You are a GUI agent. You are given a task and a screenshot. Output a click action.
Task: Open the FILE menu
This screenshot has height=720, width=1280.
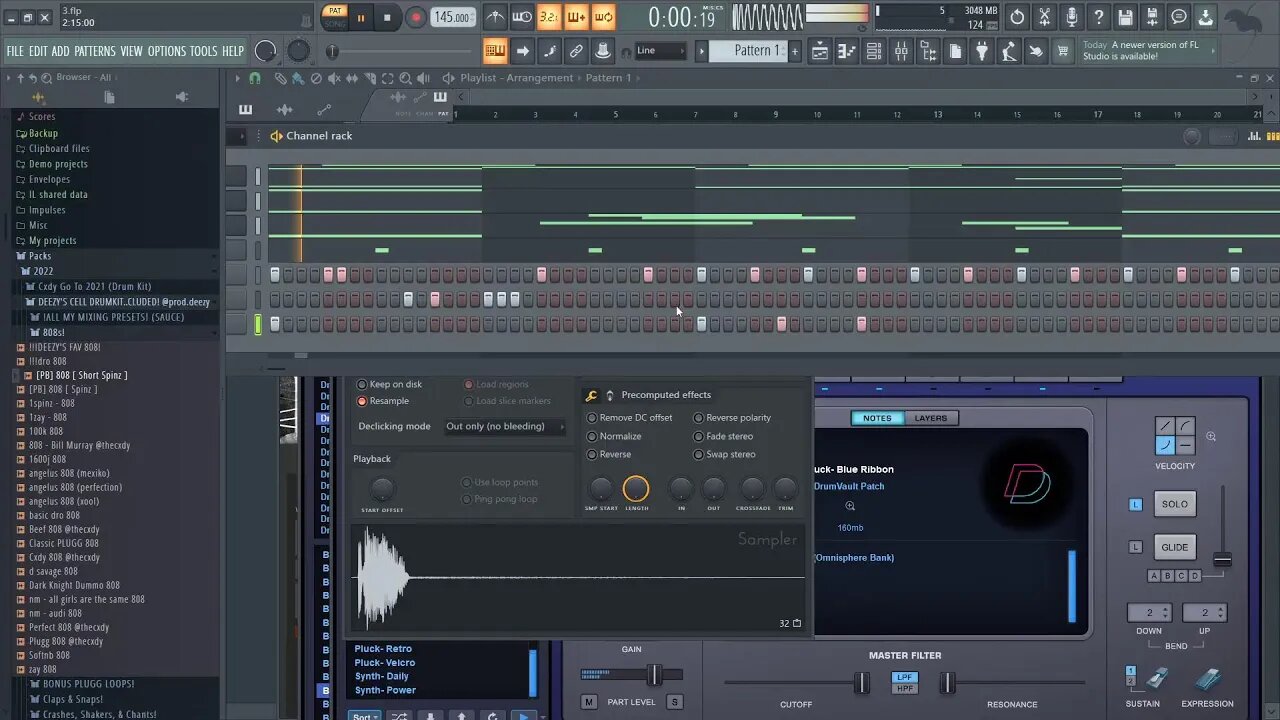pos(15,51)
